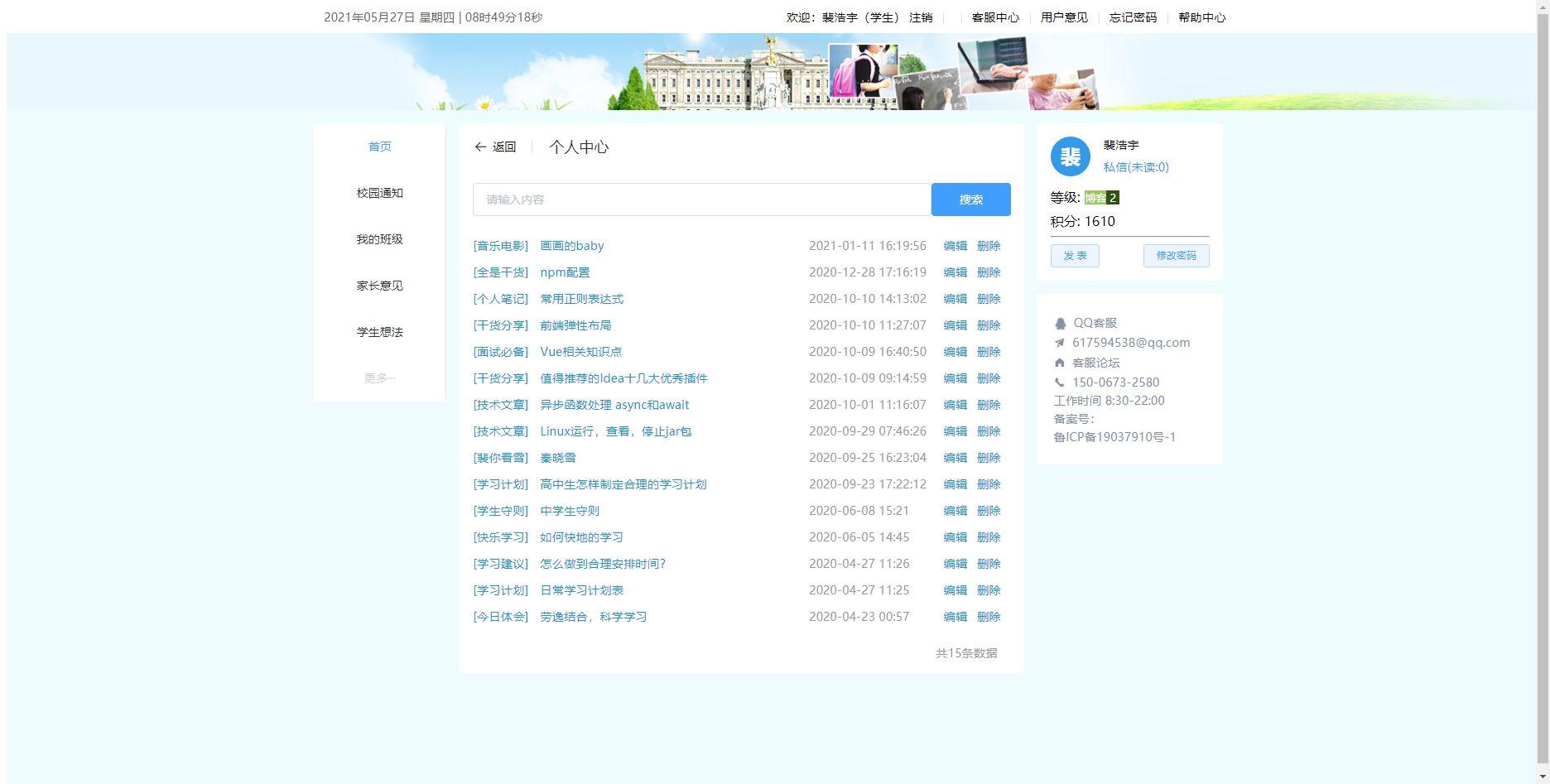
Task: Click the house icon beside 客服论坛
Action: (1059, 363)
